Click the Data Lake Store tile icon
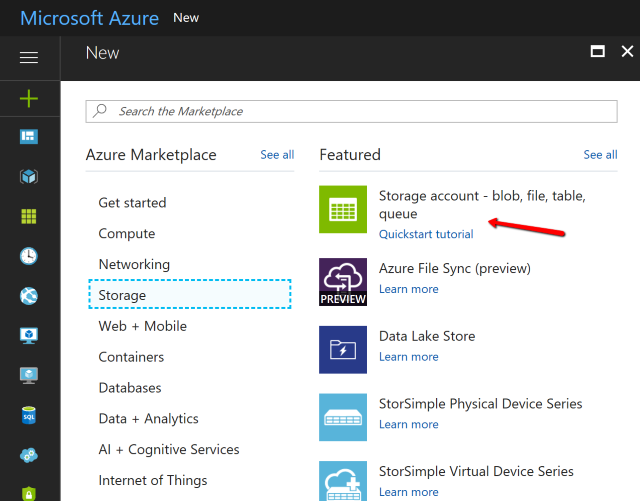The height and width of the screenshot is (501, 640). 343,350
